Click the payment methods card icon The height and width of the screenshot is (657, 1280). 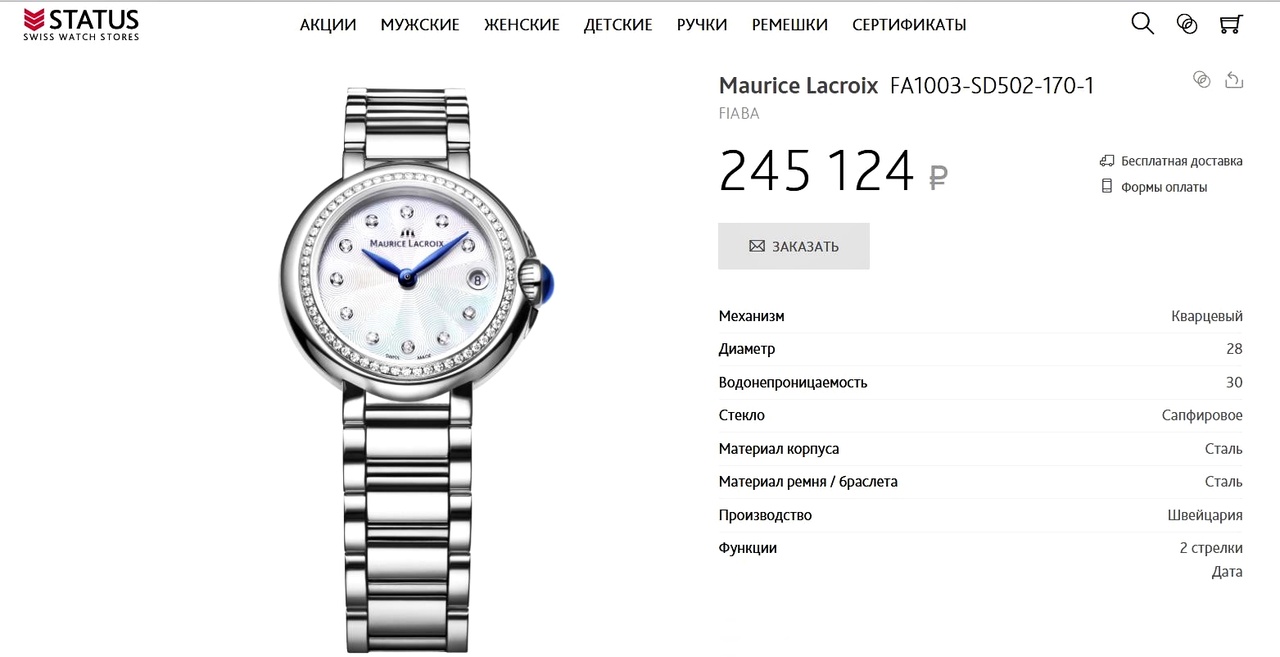(1107, 186)
